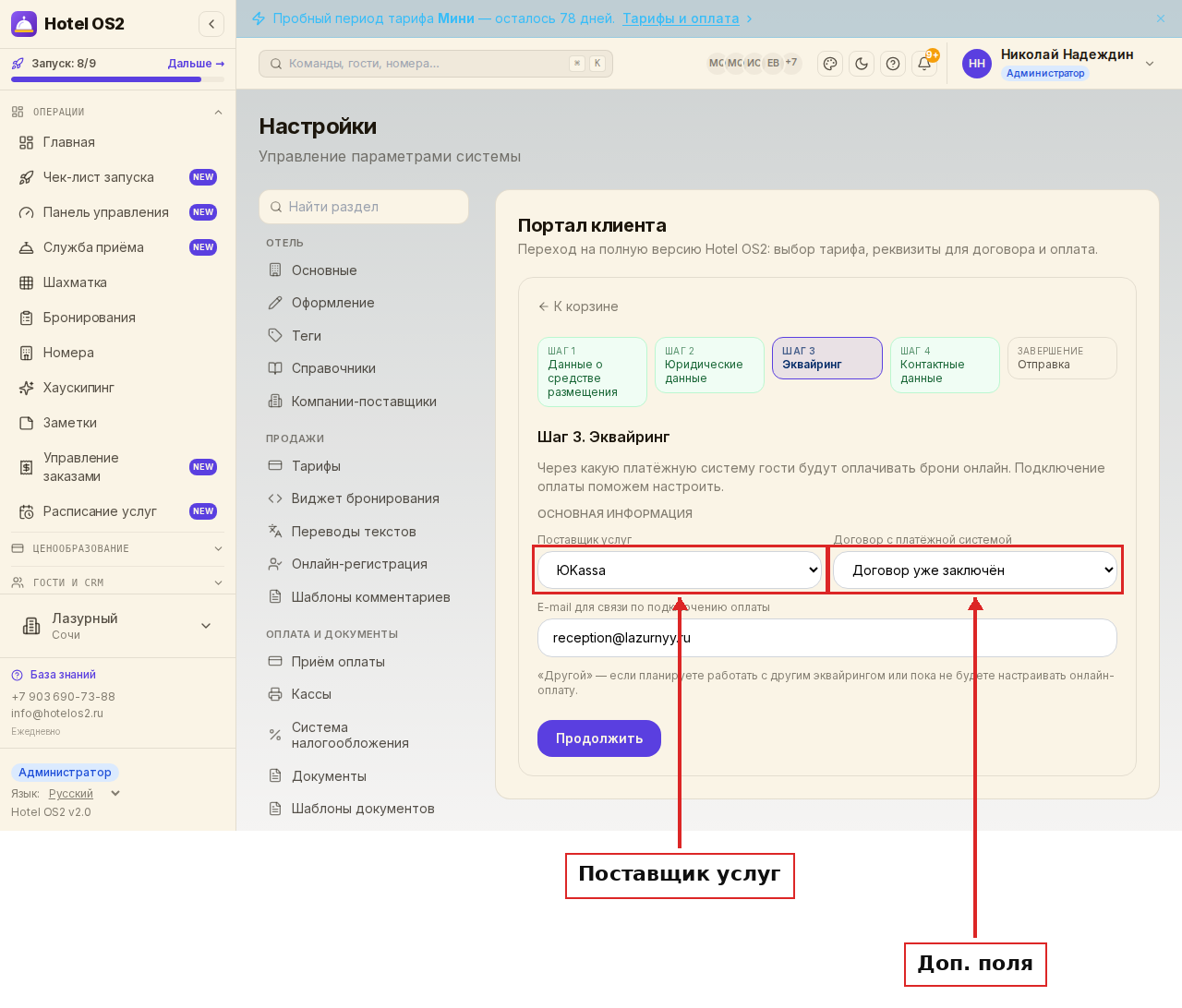Focus the Найти раздел settings search
1182x1008 pixels.
tap(364, 207)
